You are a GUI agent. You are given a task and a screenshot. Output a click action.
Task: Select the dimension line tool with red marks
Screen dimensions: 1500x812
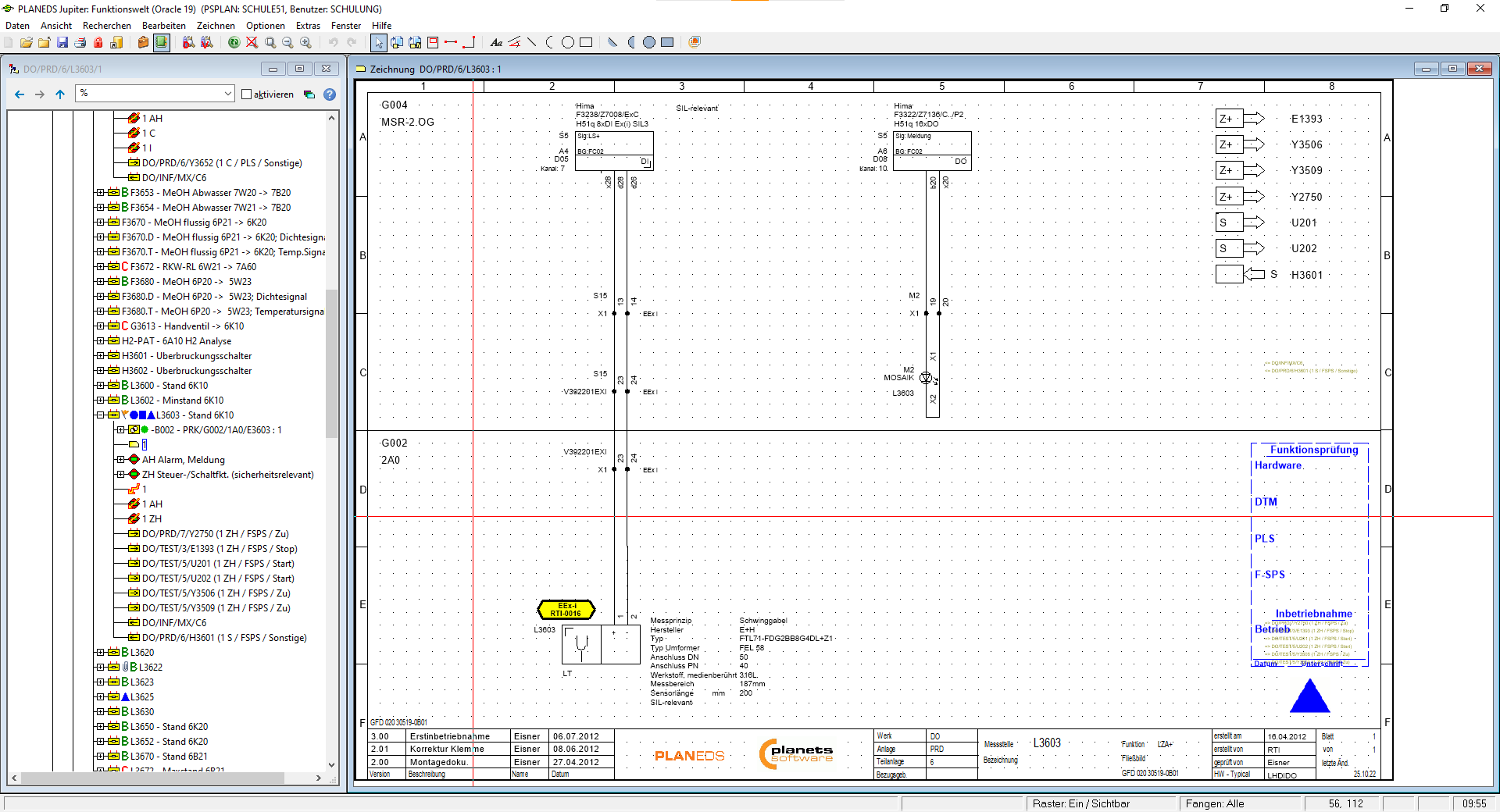tap(514, 42)
